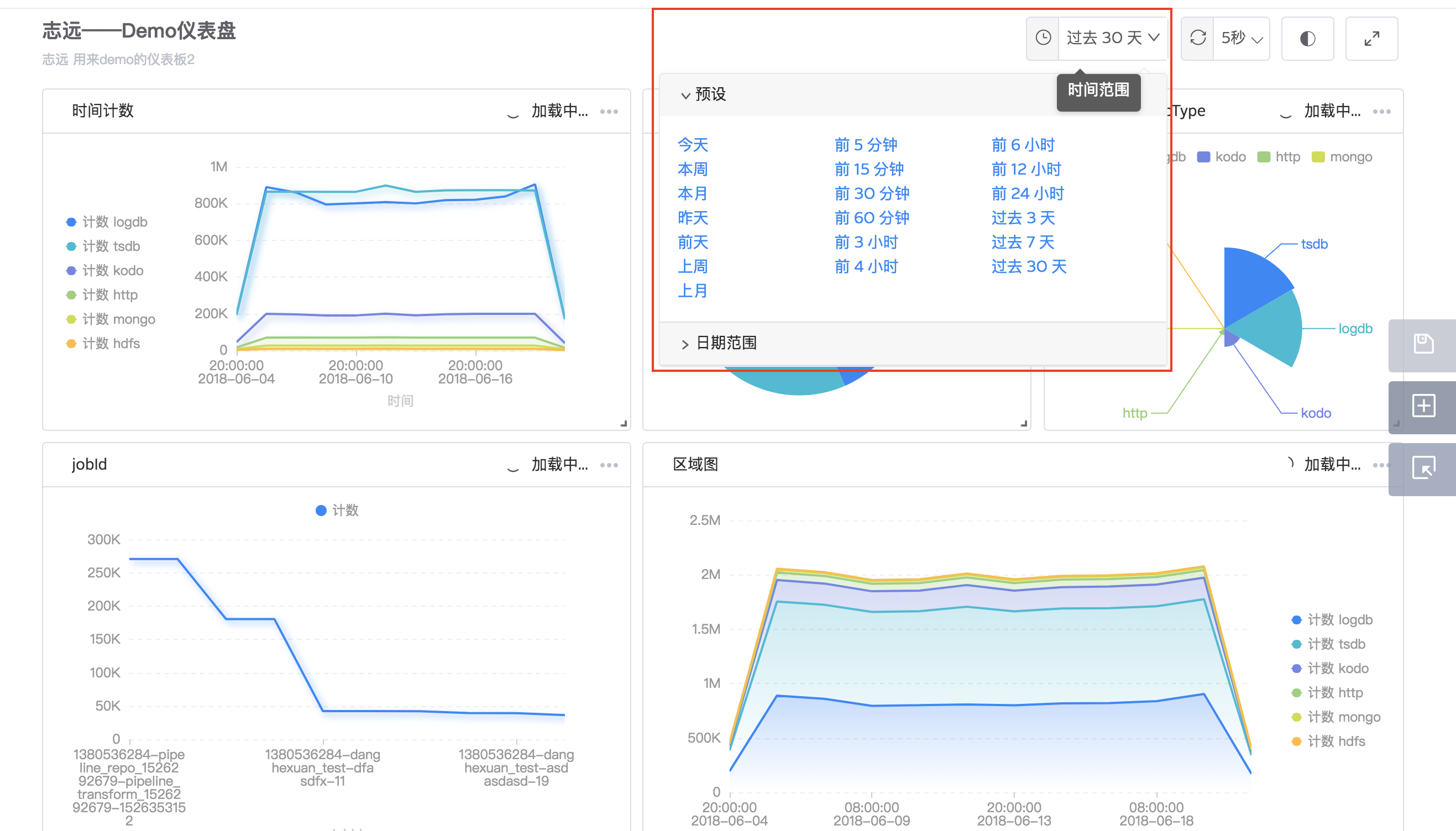The width and height of the screenshot is (1456, 831).
Task: Choose 前 5 分钟 time range
Action: (x=866, y=145)
